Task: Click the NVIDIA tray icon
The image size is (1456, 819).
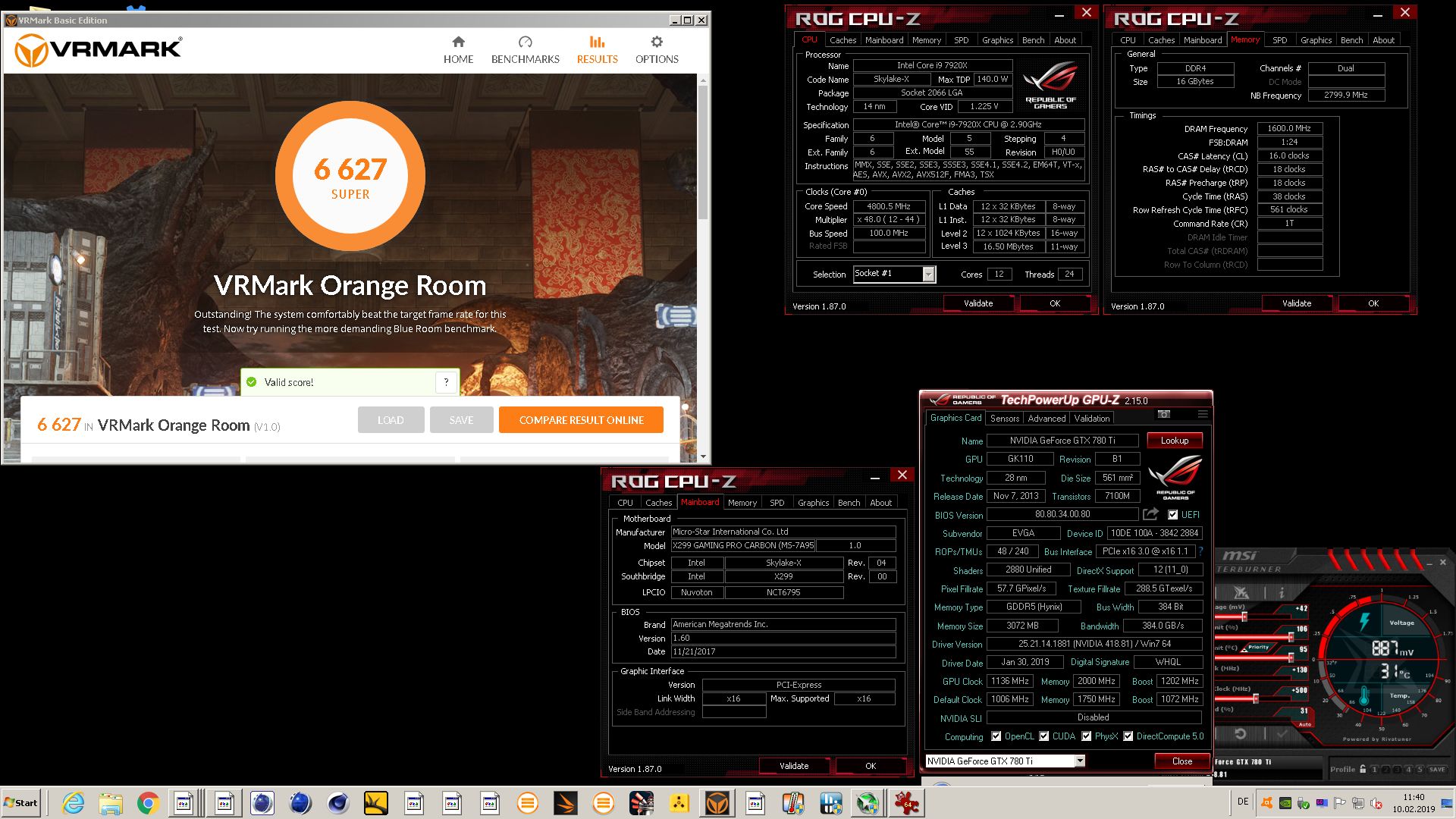Action: pyautogui.click(x=1285, y=803)
